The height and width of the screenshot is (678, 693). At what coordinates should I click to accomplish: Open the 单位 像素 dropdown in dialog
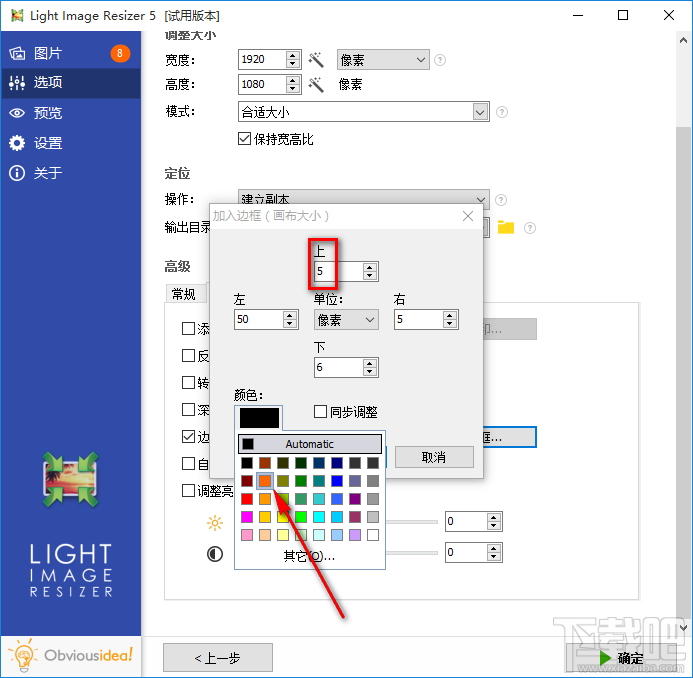(346, 319)
